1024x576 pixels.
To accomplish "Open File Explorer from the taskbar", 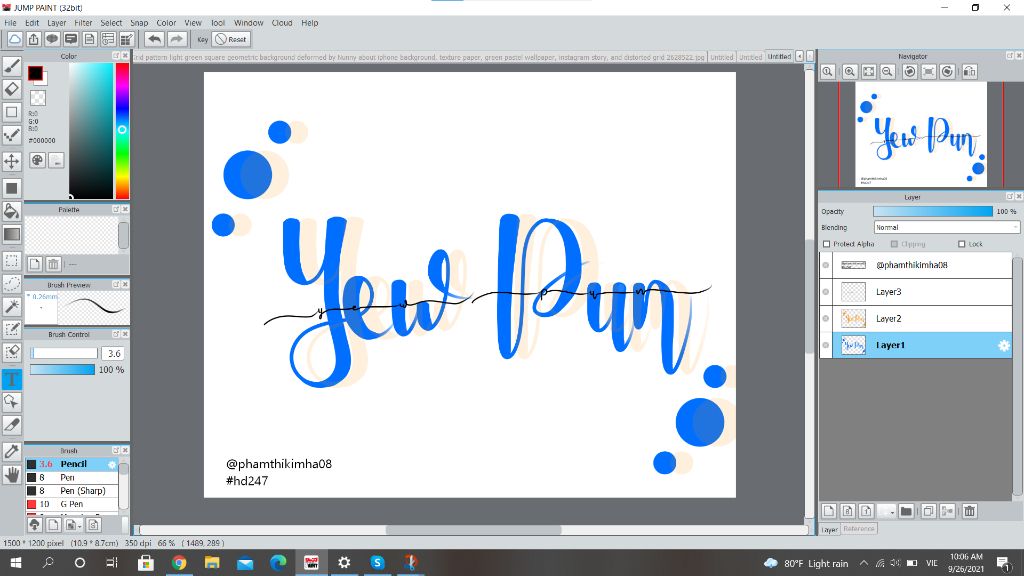I will (212, 562).
